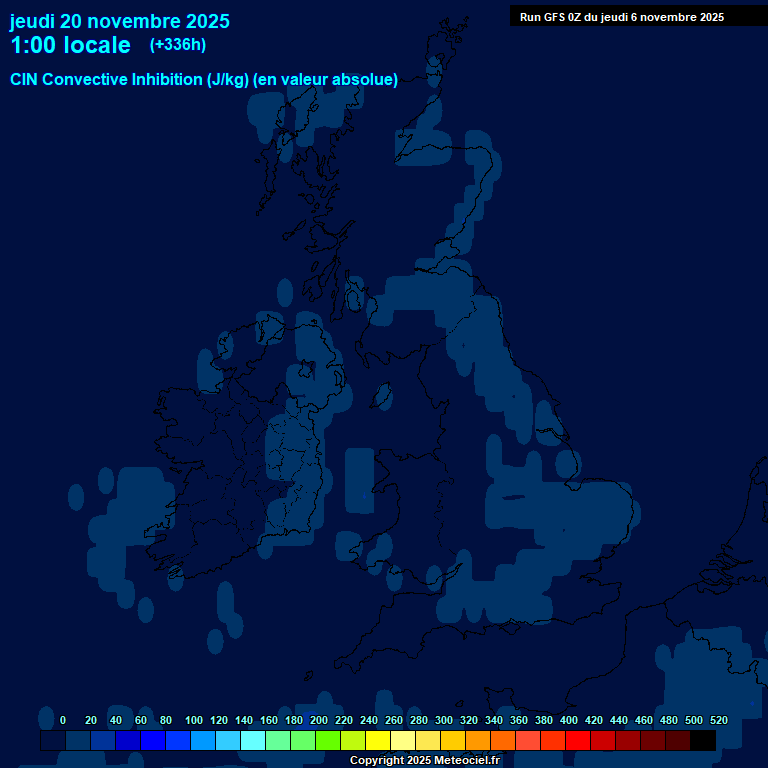
Task: Click the light cyan legend swatch
Action: coord(253,741)
